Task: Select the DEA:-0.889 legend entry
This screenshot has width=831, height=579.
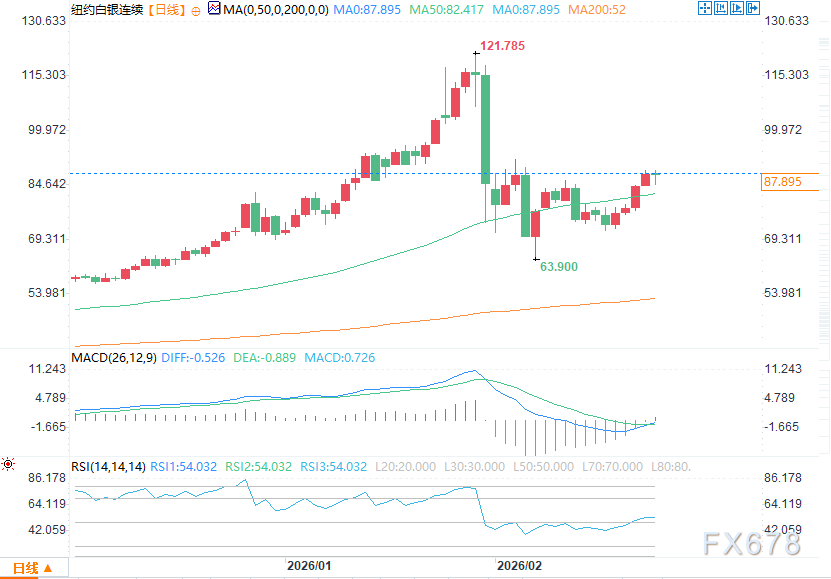Action: coord(266,356)
